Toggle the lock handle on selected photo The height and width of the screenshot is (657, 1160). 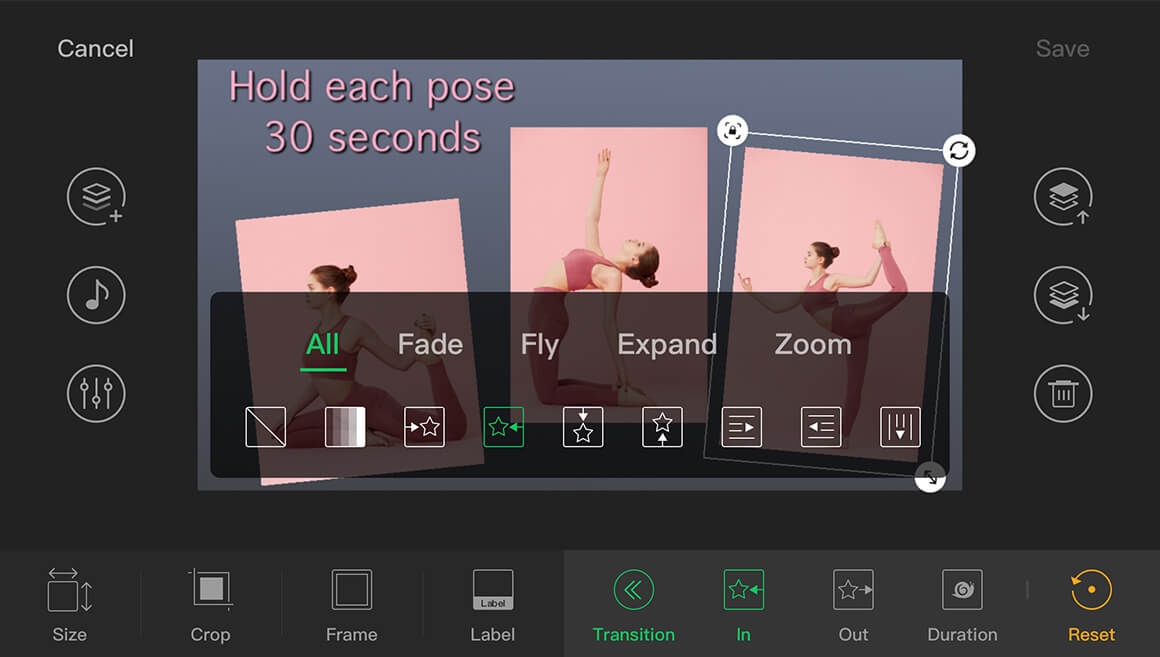coord(733,131)
